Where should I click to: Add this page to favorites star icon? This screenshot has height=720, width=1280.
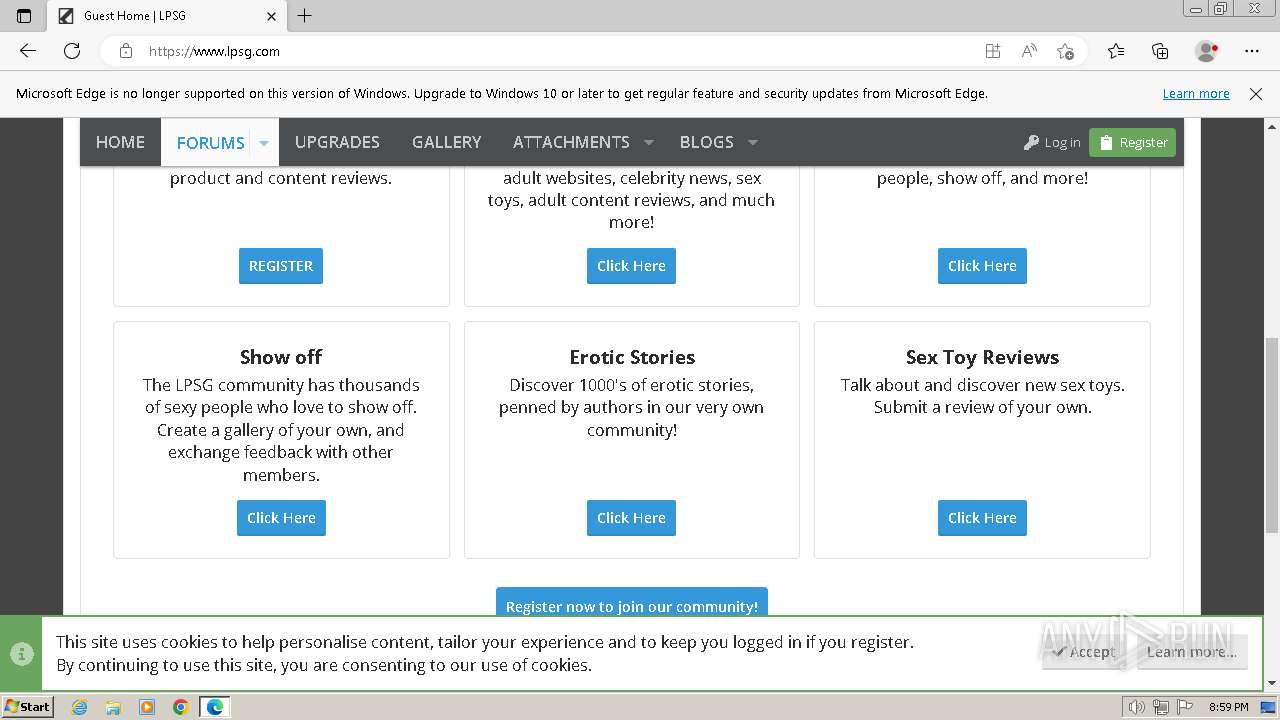tap(1065, 51)
